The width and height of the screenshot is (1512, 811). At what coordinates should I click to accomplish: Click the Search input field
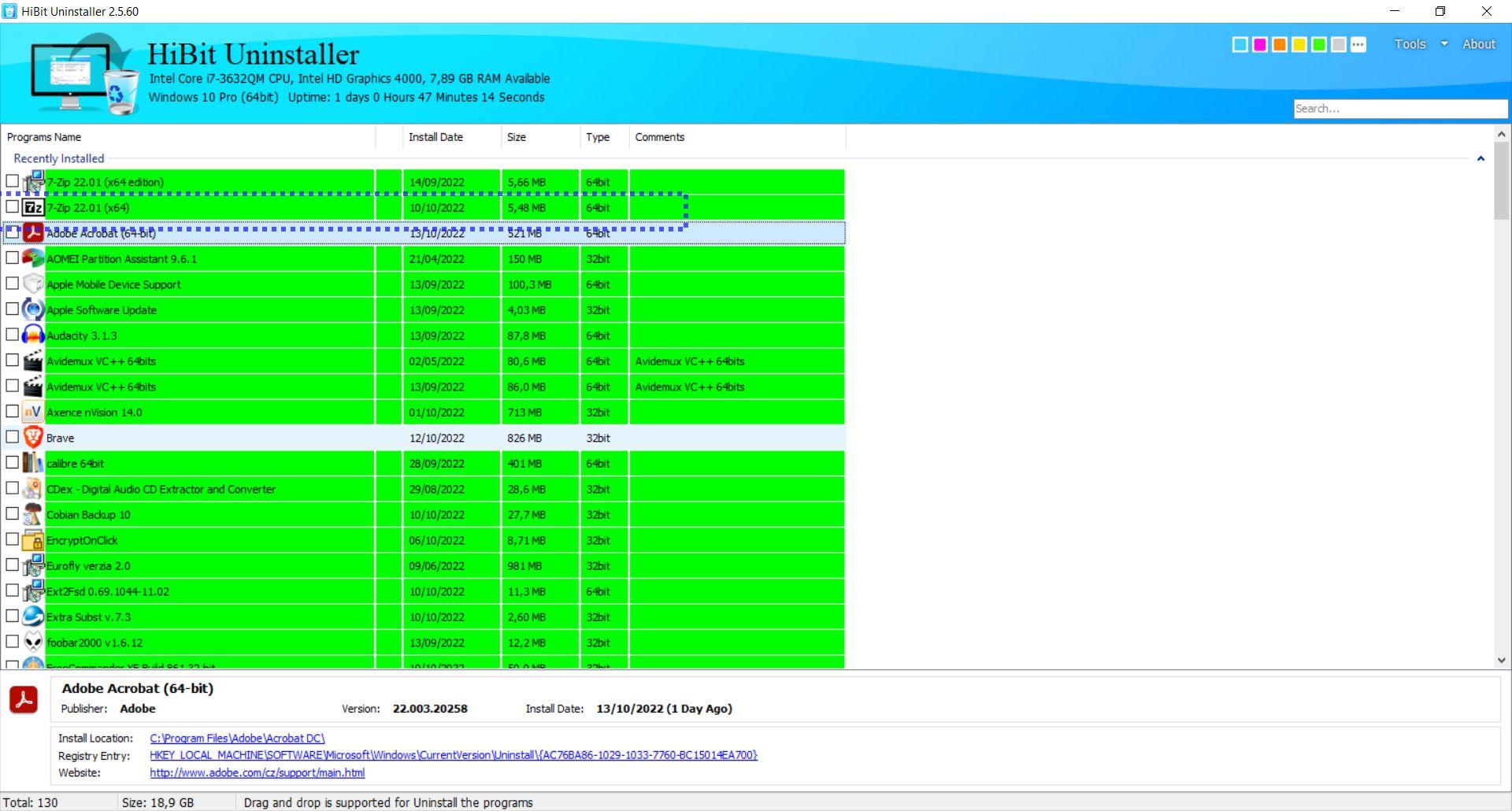click(x=1400, y=109)
